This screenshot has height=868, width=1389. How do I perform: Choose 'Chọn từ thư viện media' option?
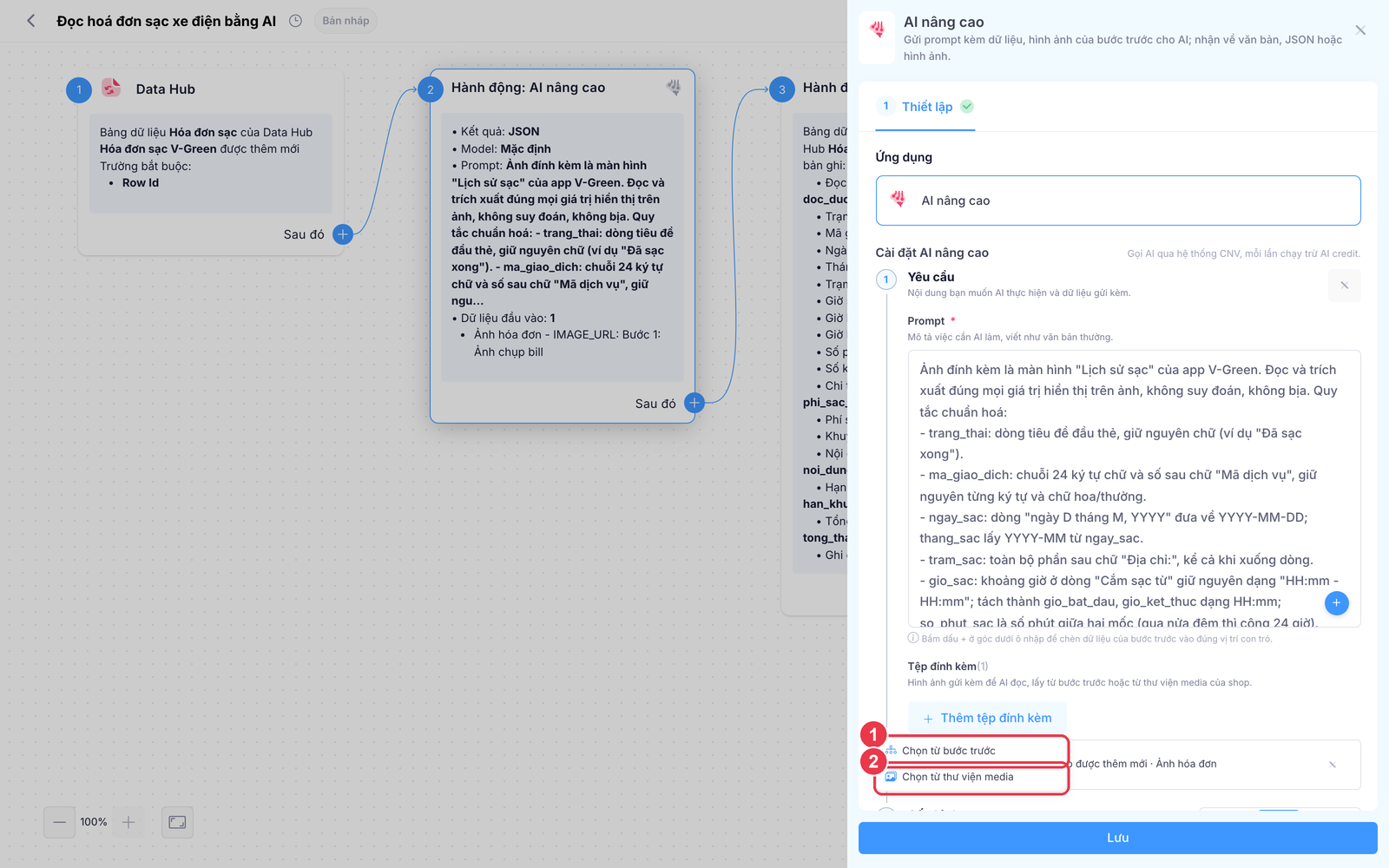[x=971, y=777]
